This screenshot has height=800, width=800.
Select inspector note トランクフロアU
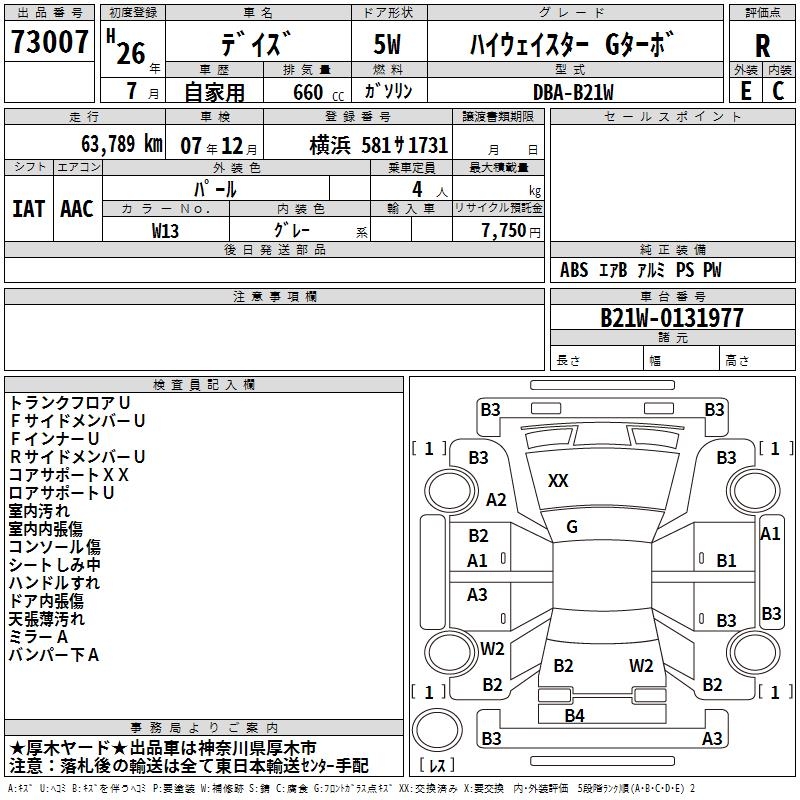69,403
